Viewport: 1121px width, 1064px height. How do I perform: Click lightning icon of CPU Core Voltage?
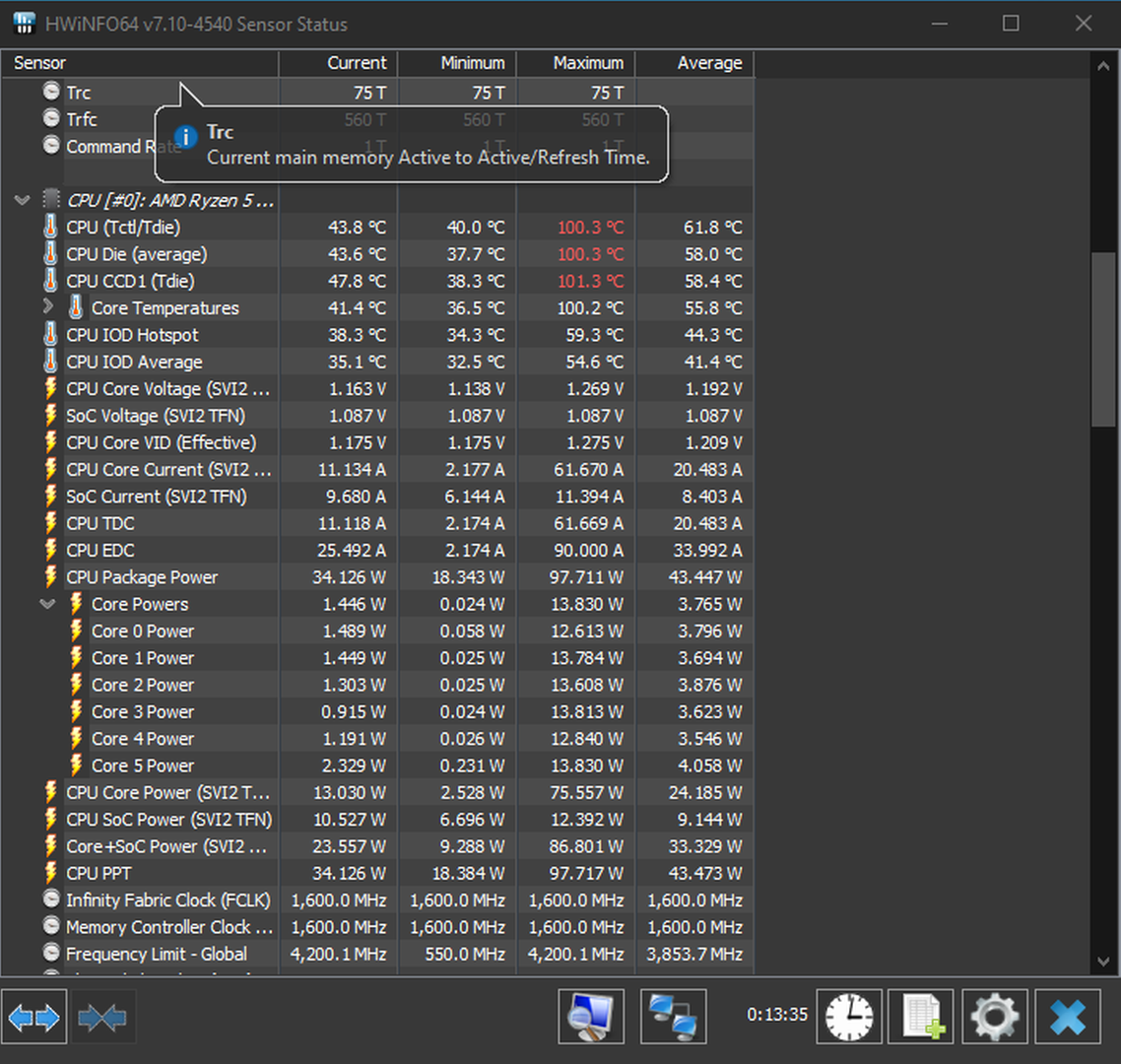pyautogui.click(x=51, y=388)
